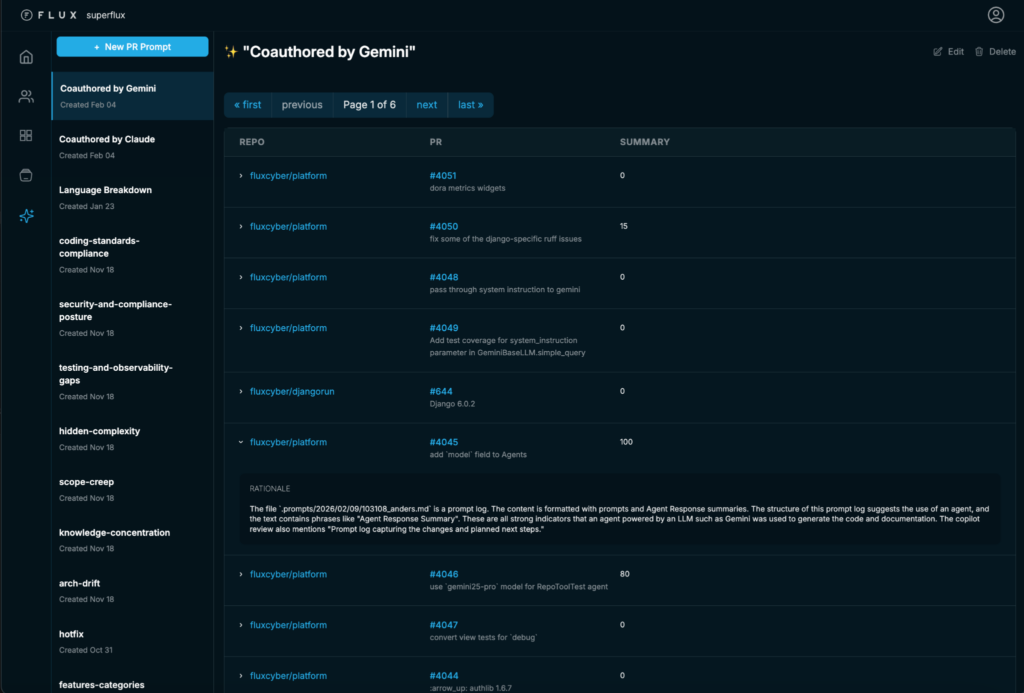Open the Home icon in sidebar

(26, 57)
